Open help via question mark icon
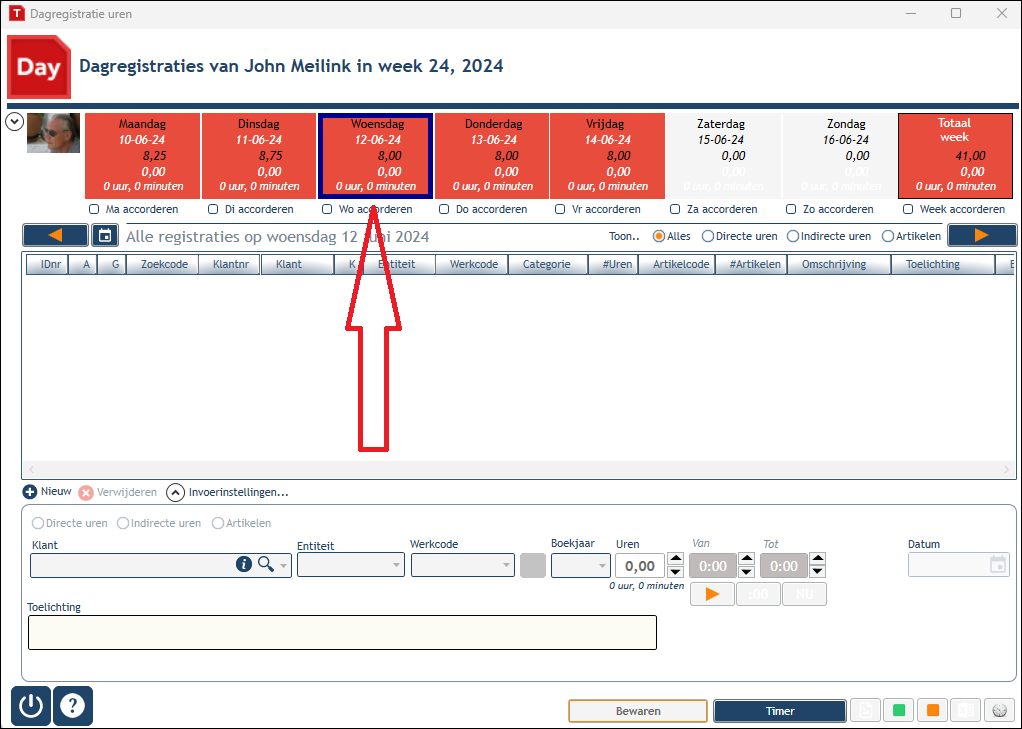Screen dimensions: 1022x729 coord(72,706)
